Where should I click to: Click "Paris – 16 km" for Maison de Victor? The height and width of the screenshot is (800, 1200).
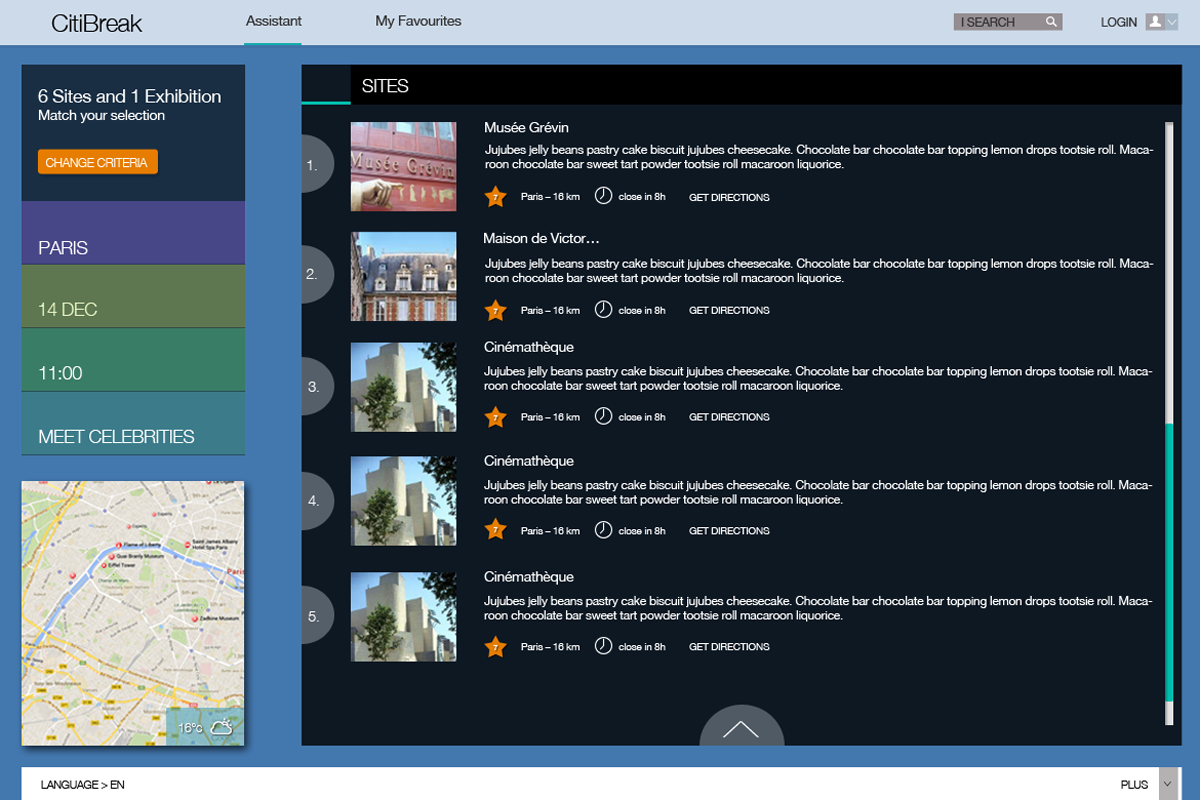coord(550,311)
